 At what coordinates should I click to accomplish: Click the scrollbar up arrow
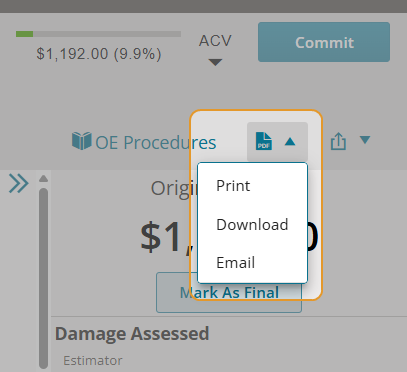tap(43, 178)
